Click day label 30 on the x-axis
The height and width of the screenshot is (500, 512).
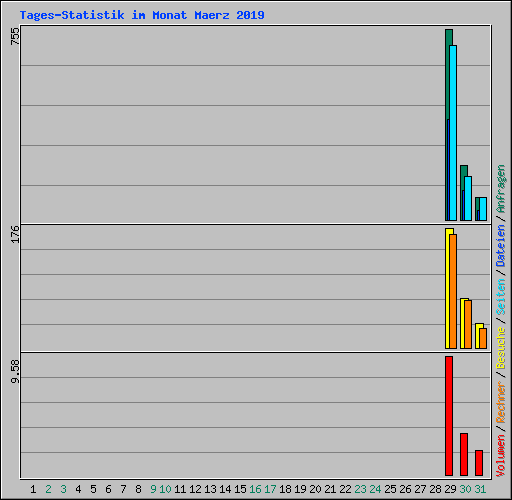465,489
